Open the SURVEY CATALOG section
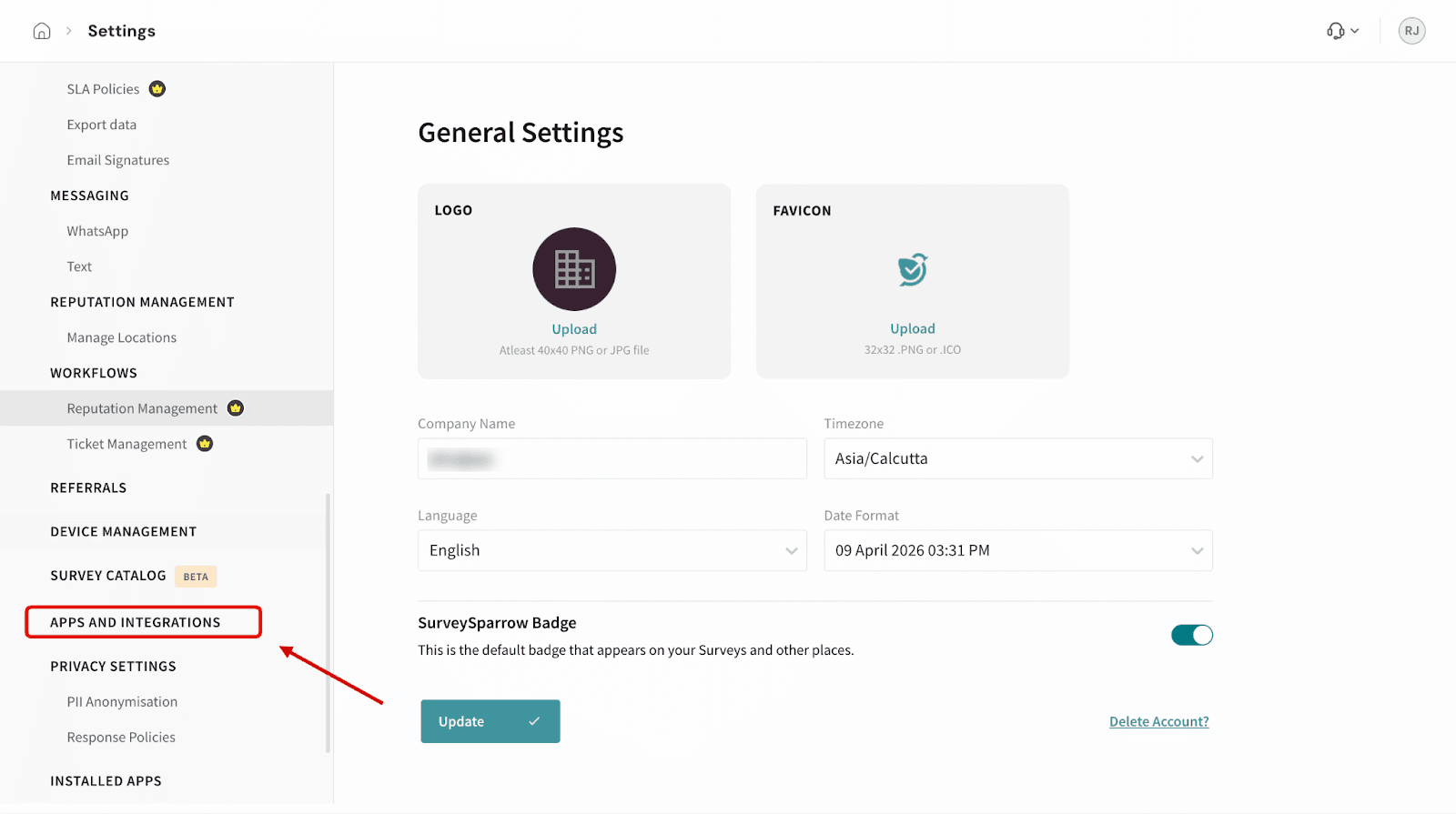 click(x=108, y=576)
